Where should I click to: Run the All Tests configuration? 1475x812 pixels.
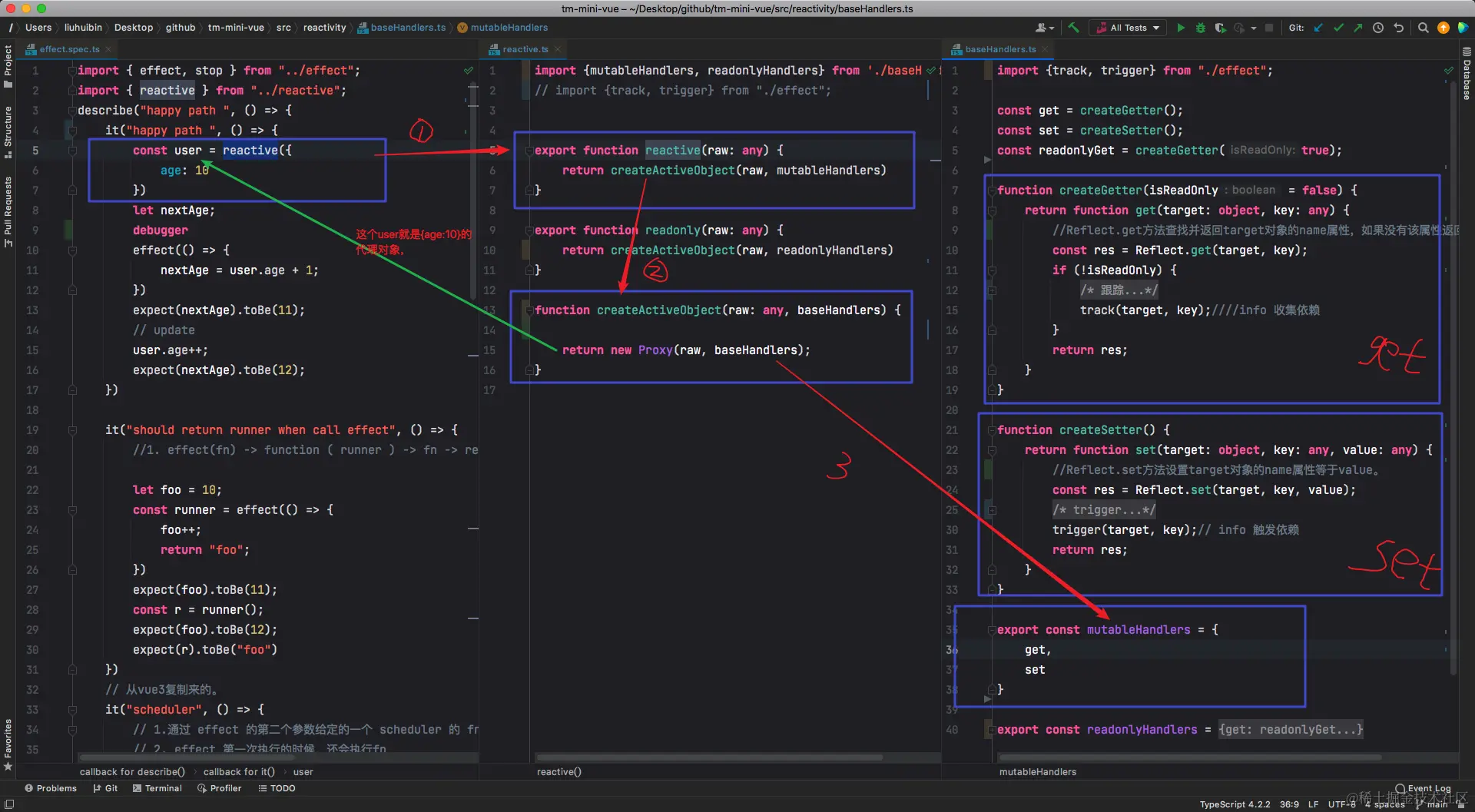point(1181,28)
